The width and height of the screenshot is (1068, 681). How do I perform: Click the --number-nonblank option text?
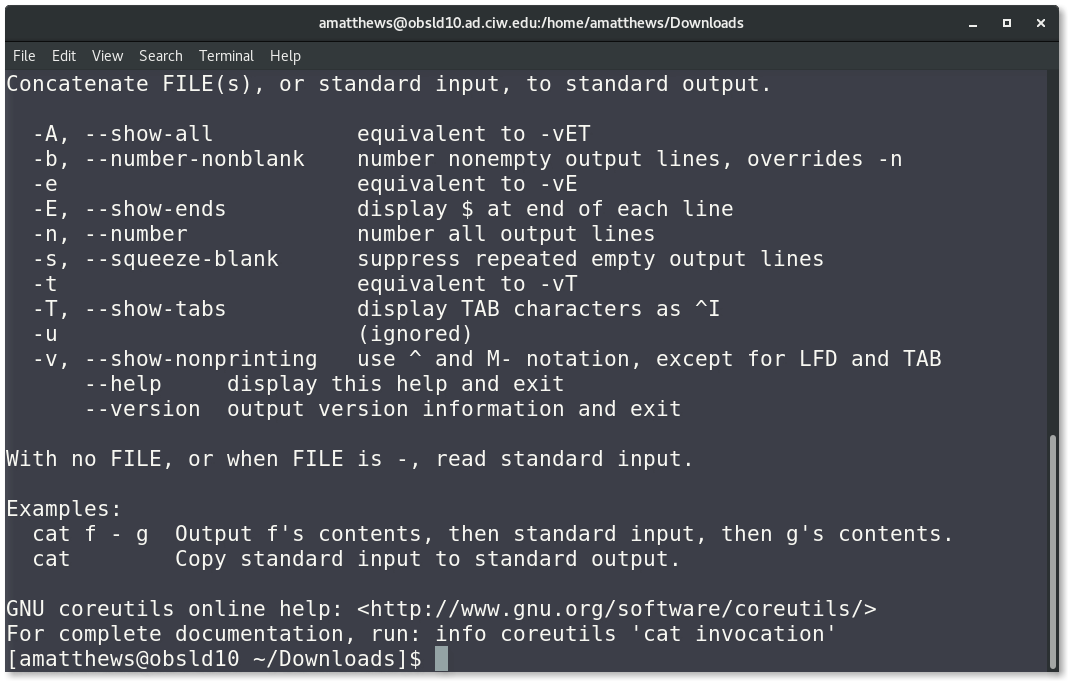pos(195,159)
